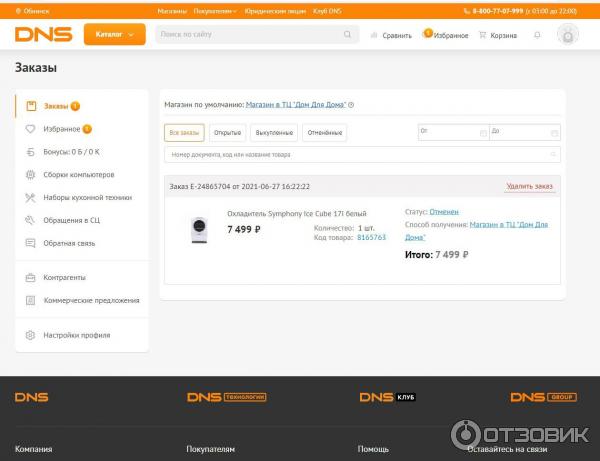Click the notification bell icon
The height and width of the screenshot is (461, 600).
coord(537,35)
